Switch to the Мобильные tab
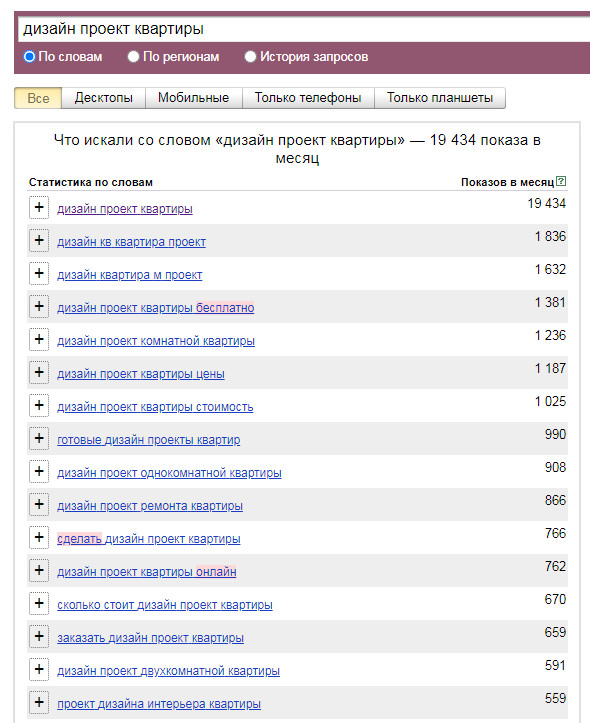The width and height of the screenshot is (590, 723). (194, 98)
